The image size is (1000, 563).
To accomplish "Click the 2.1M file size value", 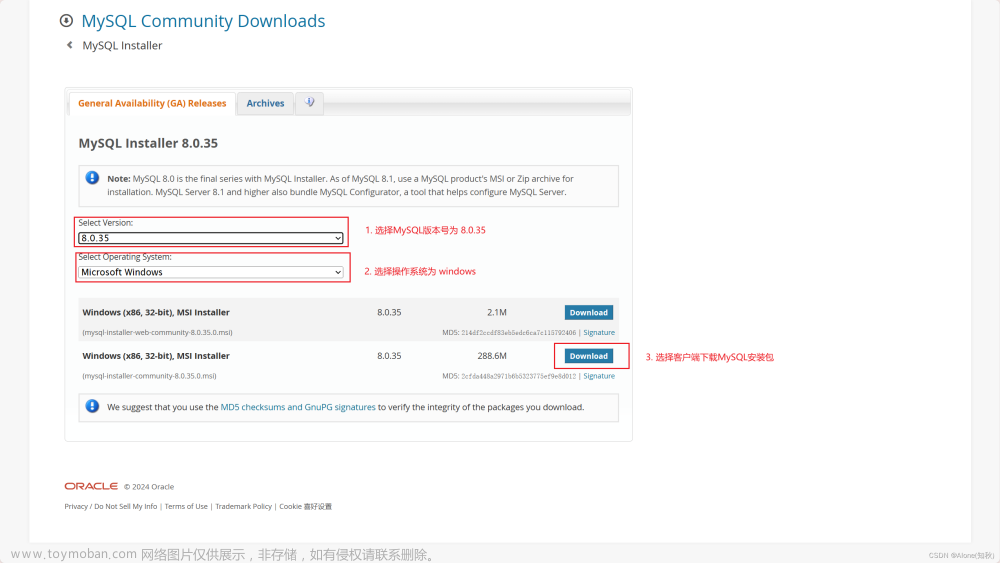I will (x=497, y=312).
